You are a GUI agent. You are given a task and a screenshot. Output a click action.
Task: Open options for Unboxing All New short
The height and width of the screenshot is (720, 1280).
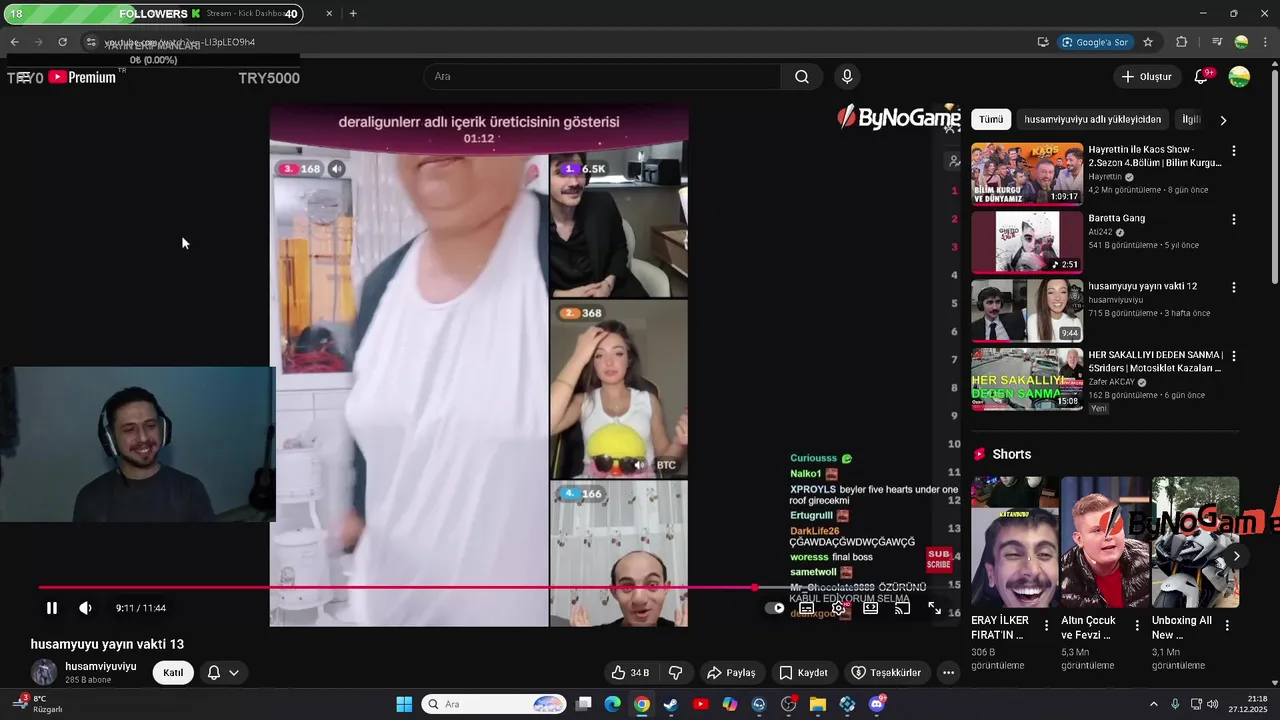point(1227,626)
